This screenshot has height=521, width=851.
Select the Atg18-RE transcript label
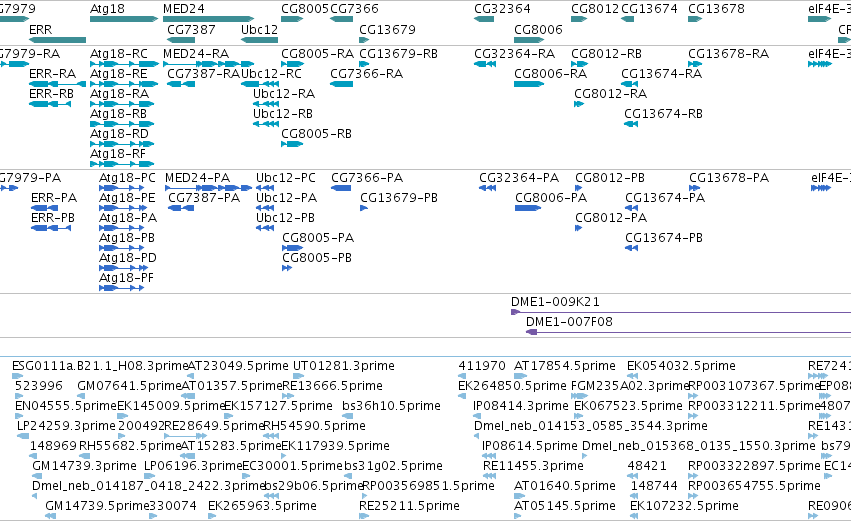pyautogui.click(x=118, y=74)
